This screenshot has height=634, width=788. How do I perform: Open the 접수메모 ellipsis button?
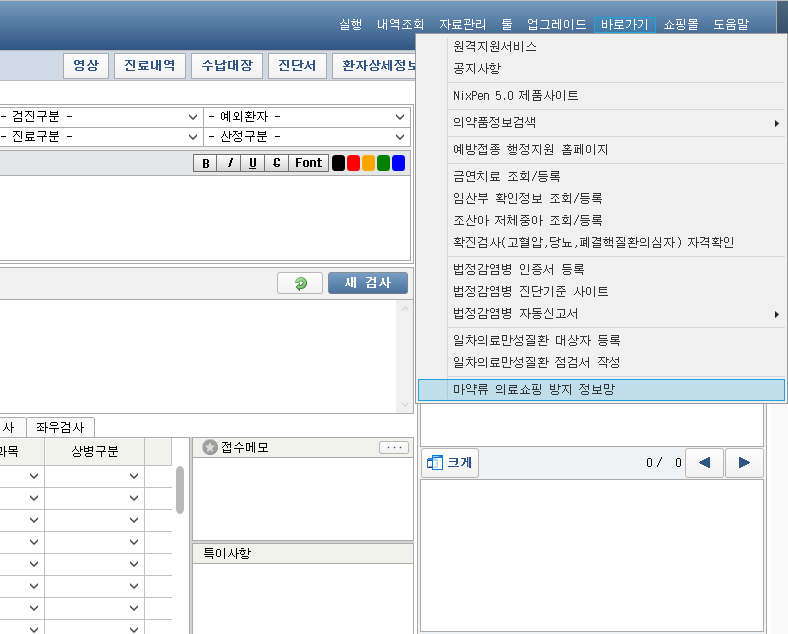394,448
